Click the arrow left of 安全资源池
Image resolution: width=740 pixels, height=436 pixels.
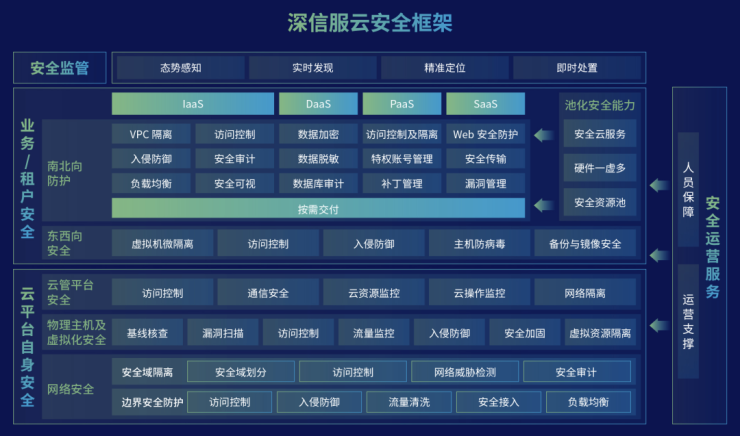point(542,203)
